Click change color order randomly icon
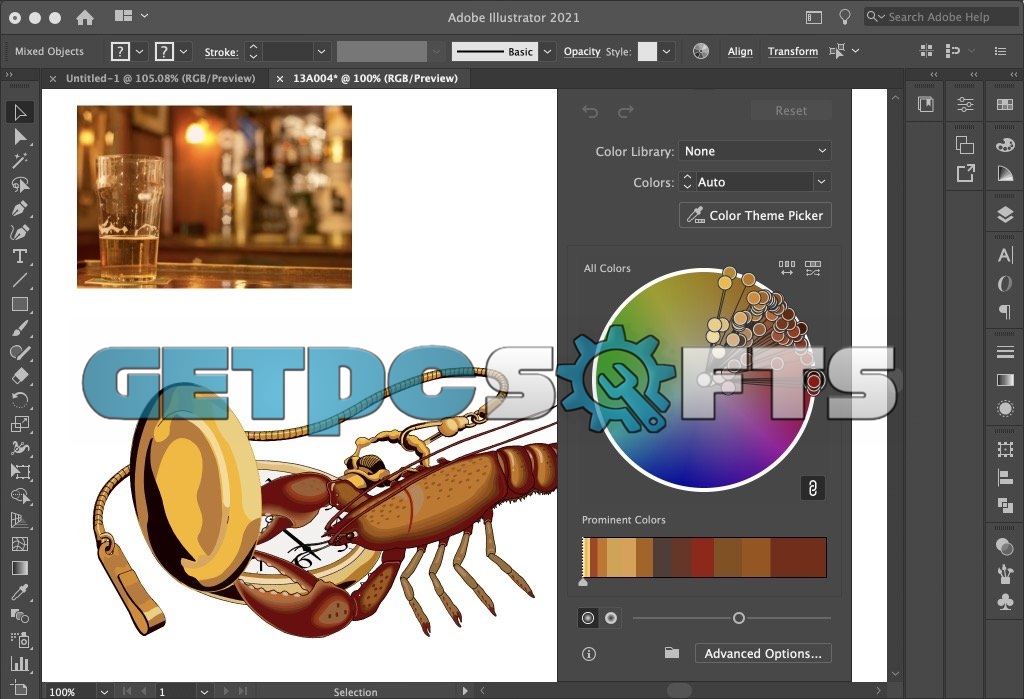The width and height of the screenshot is (1024, 699). click(x=786, y=268)
